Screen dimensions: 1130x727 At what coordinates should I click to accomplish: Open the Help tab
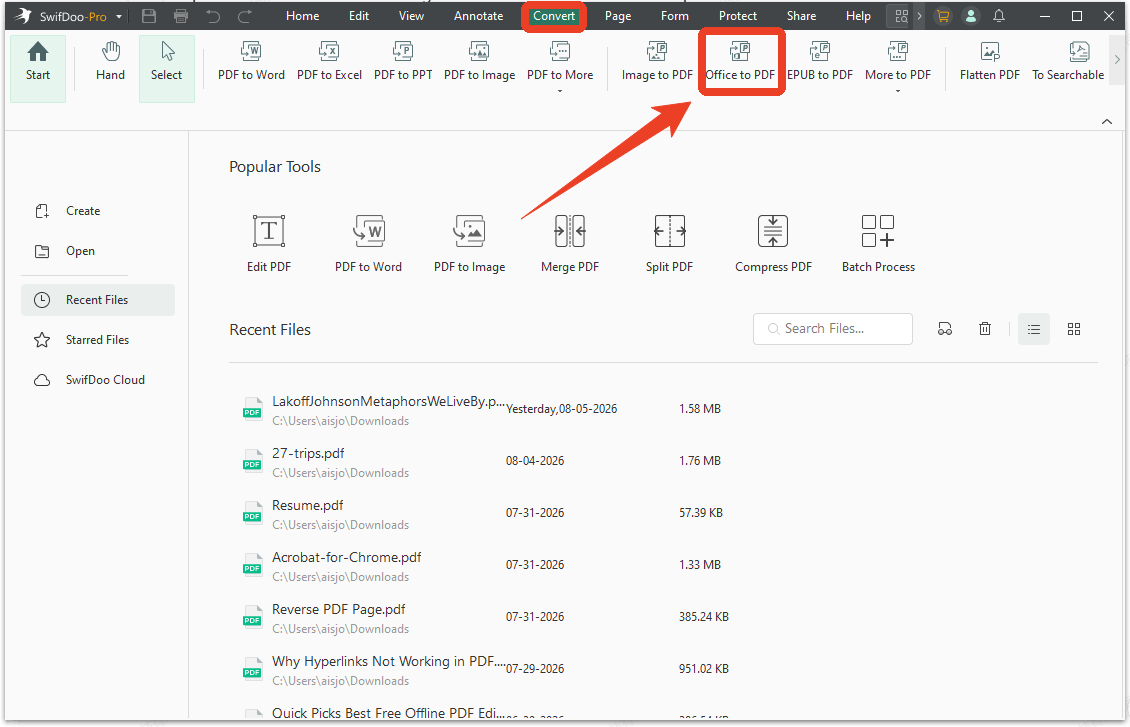click(858, 16)
